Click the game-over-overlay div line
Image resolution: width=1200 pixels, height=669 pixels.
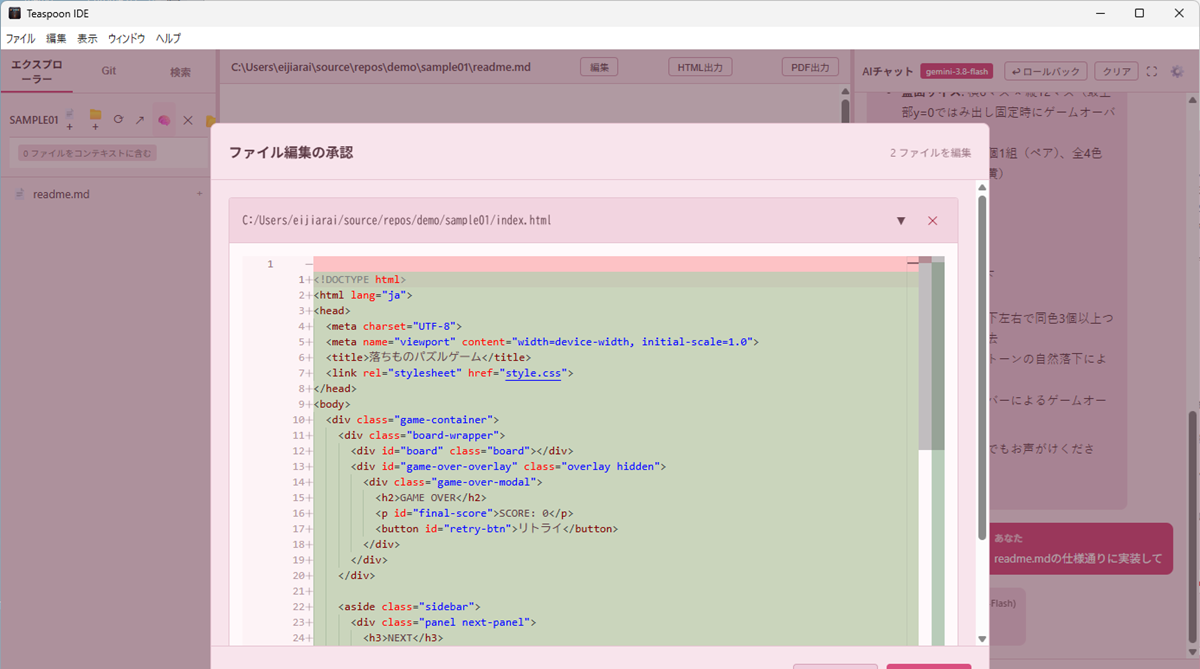point(508,466)
